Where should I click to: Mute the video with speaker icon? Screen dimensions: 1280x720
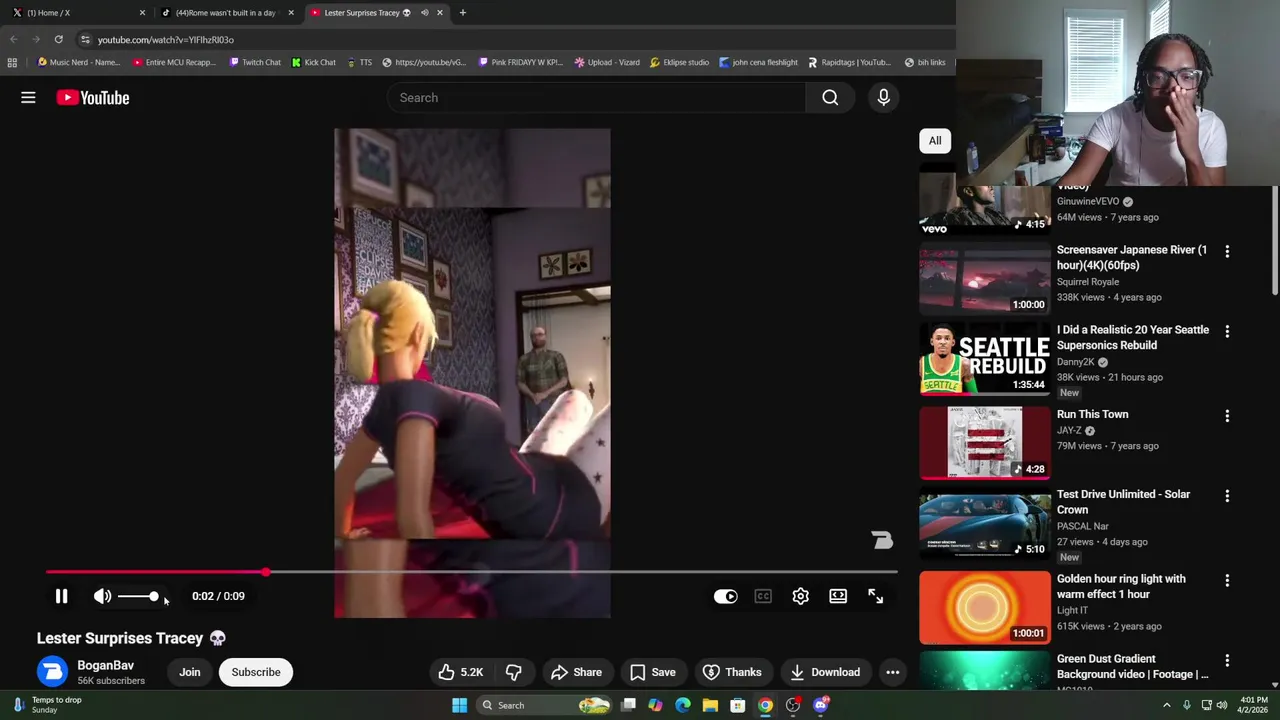pyautogui.click(x=102, y=596)
